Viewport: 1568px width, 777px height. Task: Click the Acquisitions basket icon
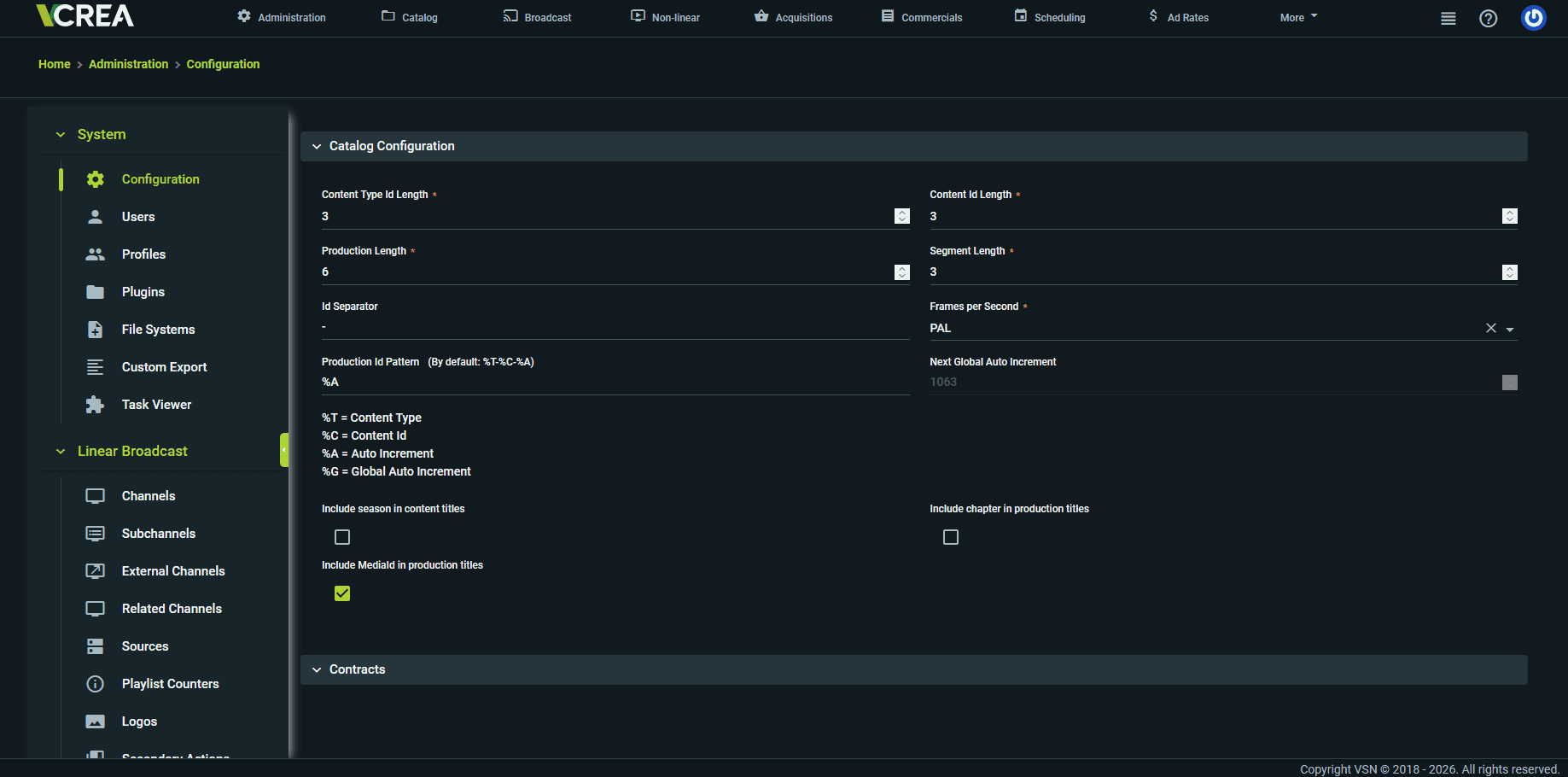(761, 16)
